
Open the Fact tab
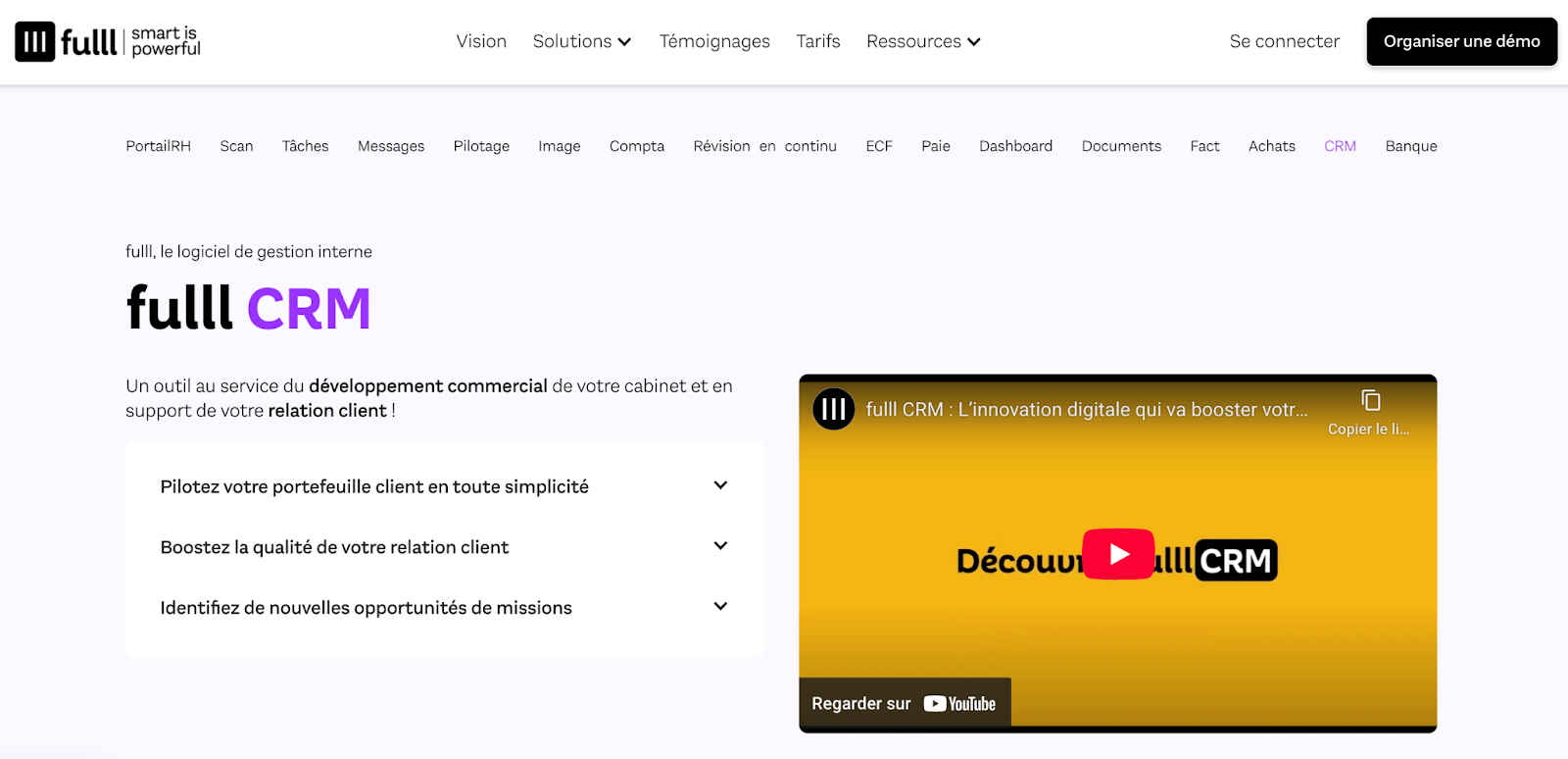tap(1204, 146)
